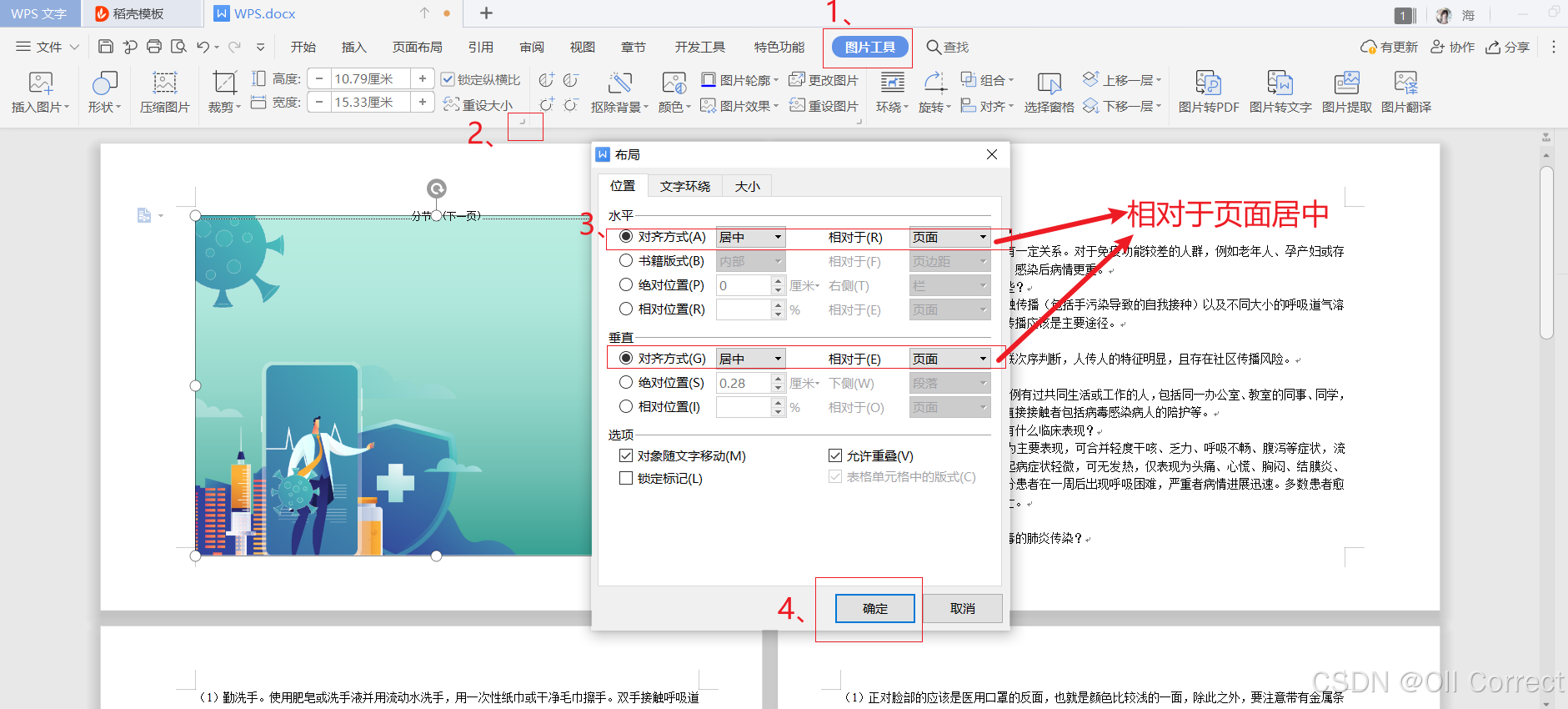1568x709 pixels.
Task: Click the print icon in quick toolbar
Action: (x=154, y=47)
